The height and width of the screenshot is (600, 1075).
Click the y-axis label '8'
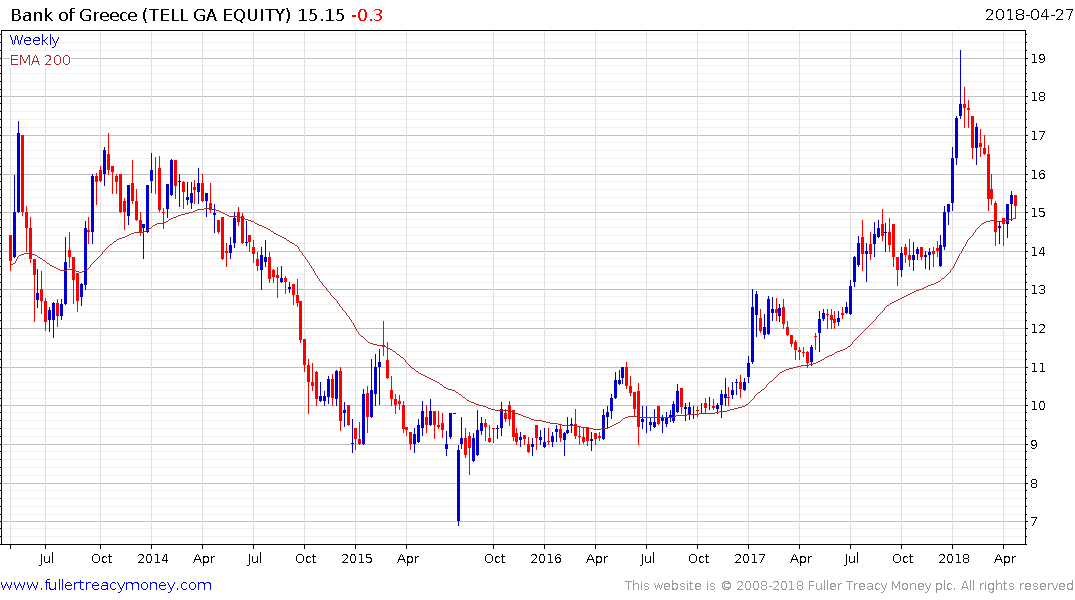click(1035, 483)
